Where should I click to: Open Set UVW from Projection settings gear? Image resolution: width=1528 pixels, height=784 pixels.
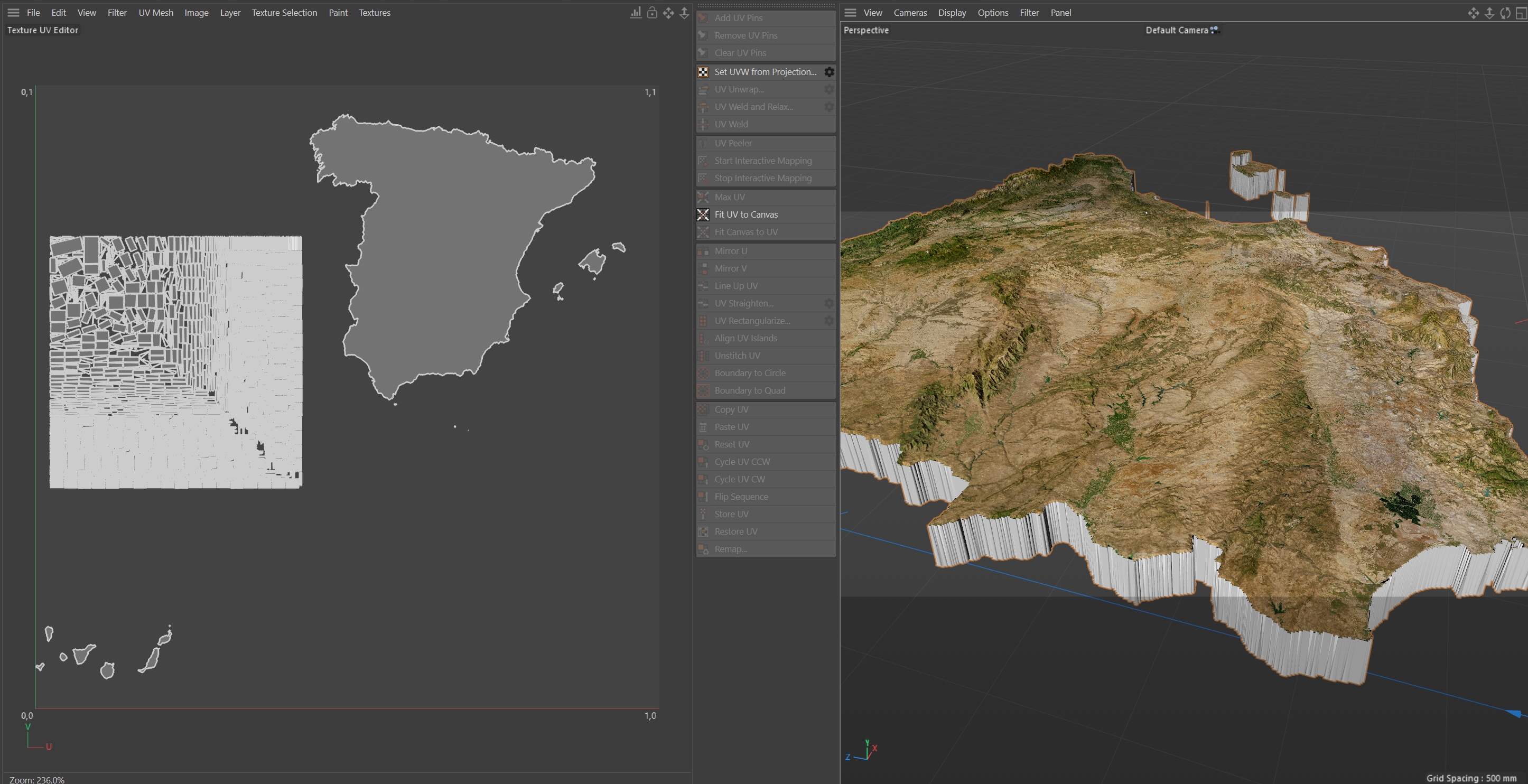(x=829, y=72)
